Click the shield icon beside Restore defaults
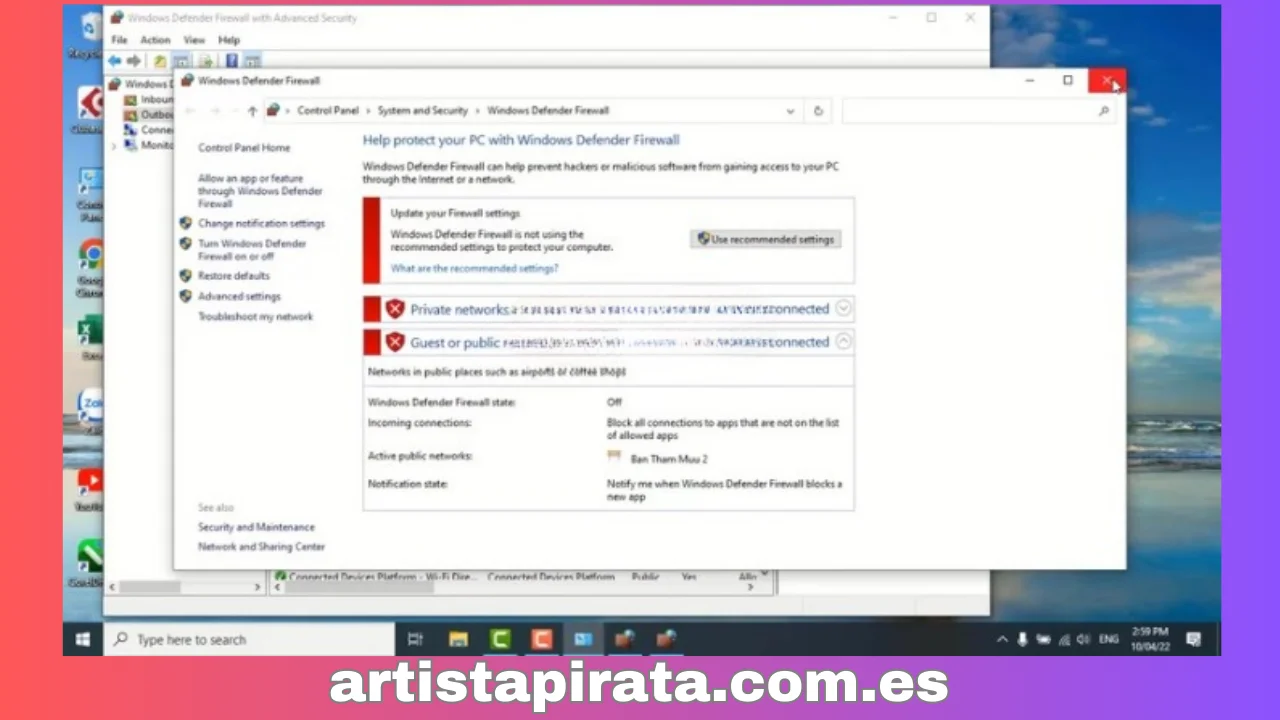Viewport: 1280px width, 720px height. (x=185, y=275)
